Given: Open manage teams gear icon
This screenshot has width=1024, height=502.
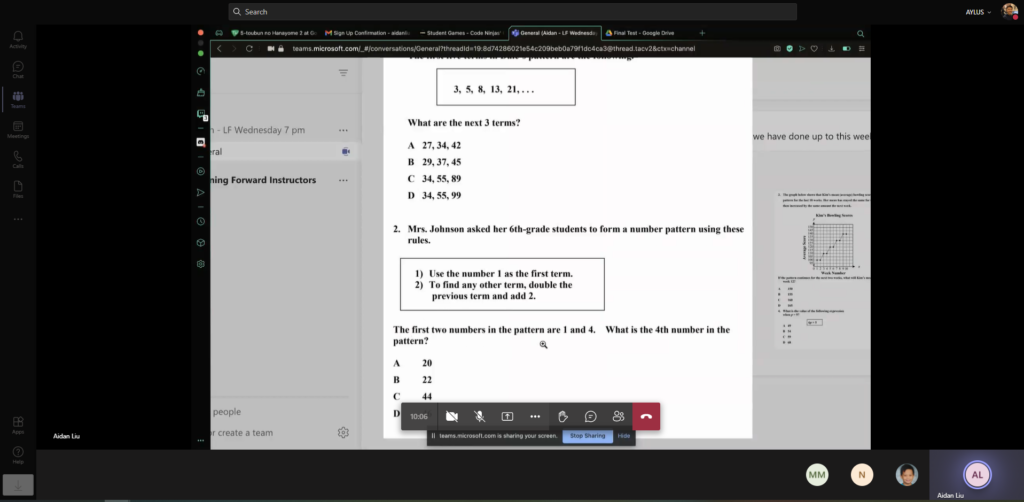Looking at the screenshot, I should (x=343, y=432).
